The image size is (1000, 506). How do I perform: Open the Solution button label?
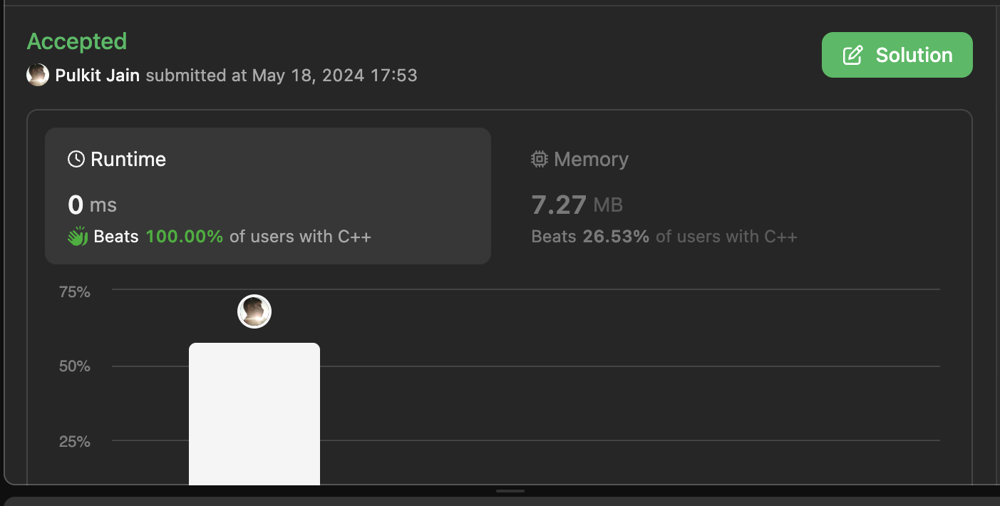pyautogui.click(x=914, y=55)
